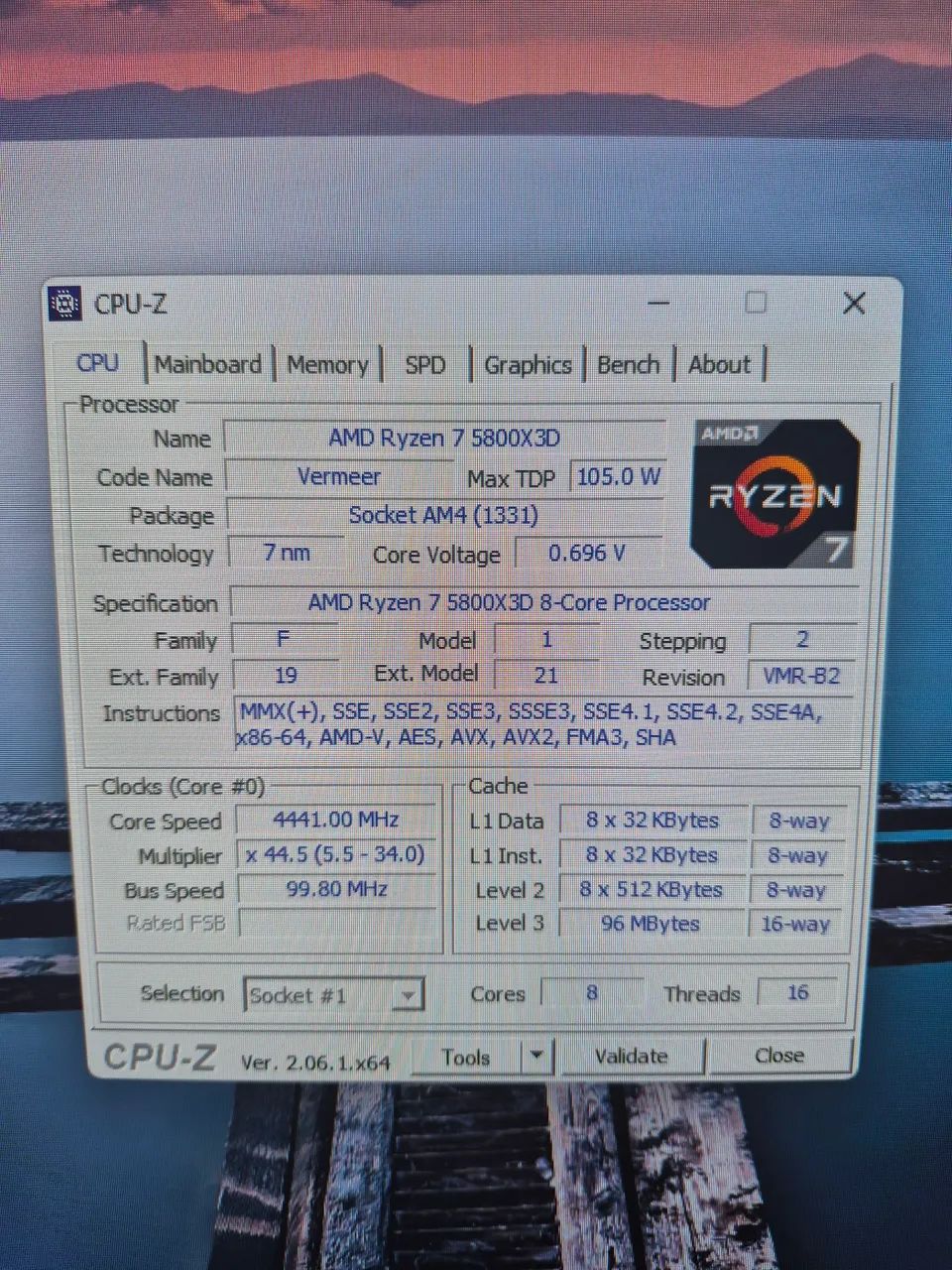
Task: Click the Multiplier value x 44.5
Action: coord(335,854)
